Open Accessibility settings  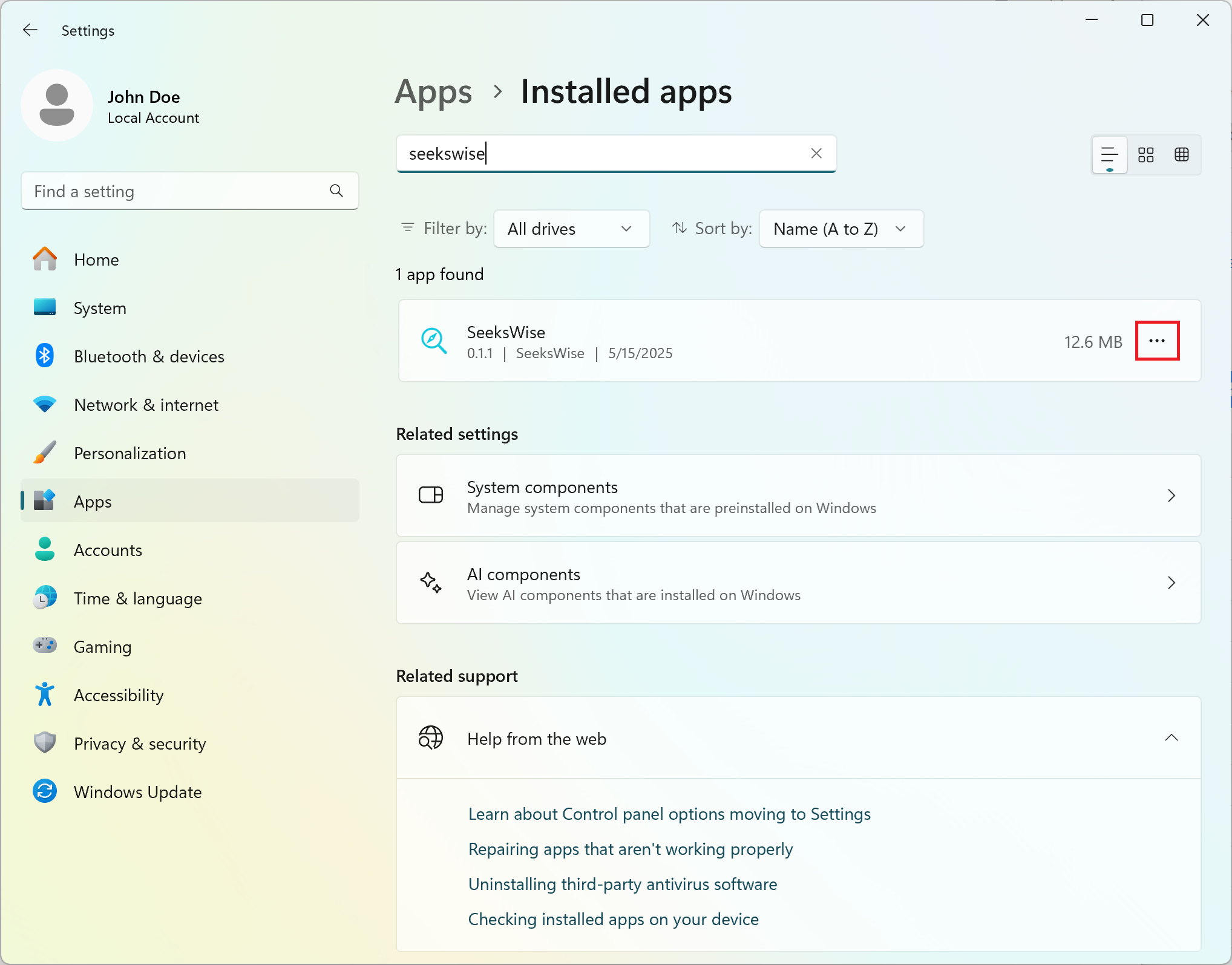(x=190, y=695)
